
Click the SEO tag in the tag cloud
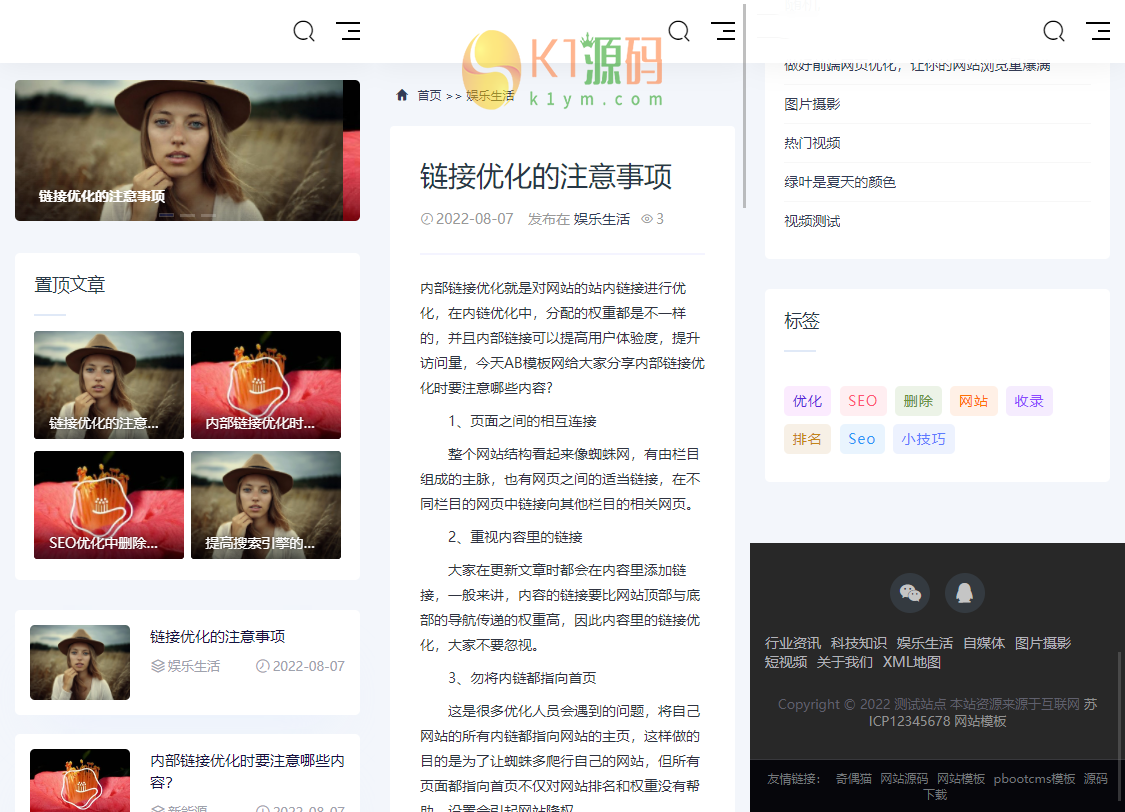click(x=862, y=400)
